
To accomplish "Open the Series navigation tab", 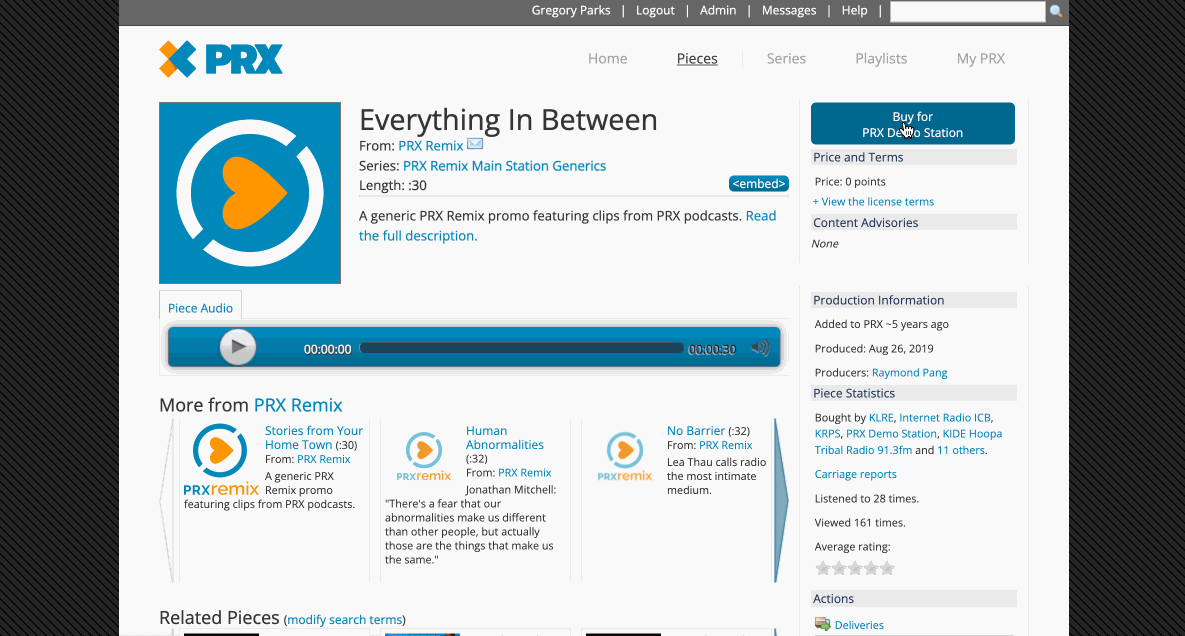I will pos(786,58).
